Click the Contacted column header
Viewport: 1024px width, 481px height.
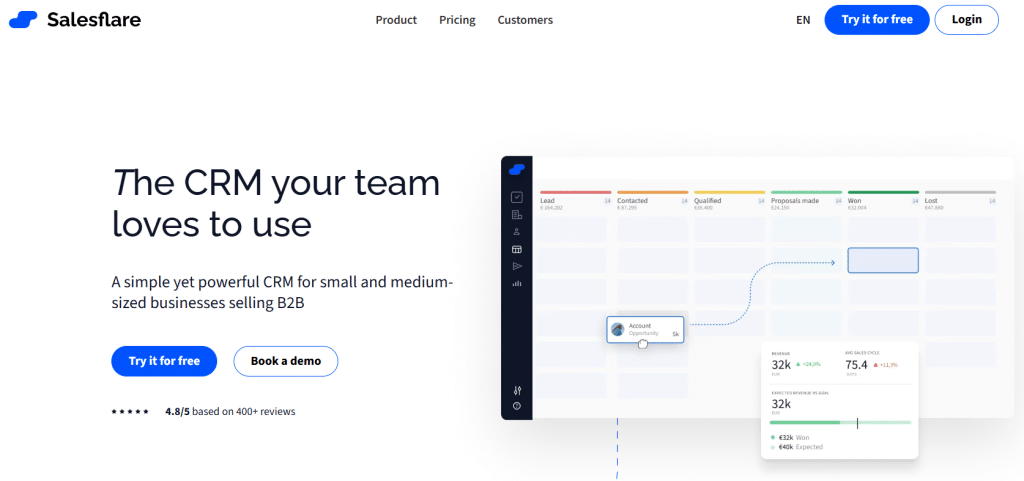pos(652,201)
